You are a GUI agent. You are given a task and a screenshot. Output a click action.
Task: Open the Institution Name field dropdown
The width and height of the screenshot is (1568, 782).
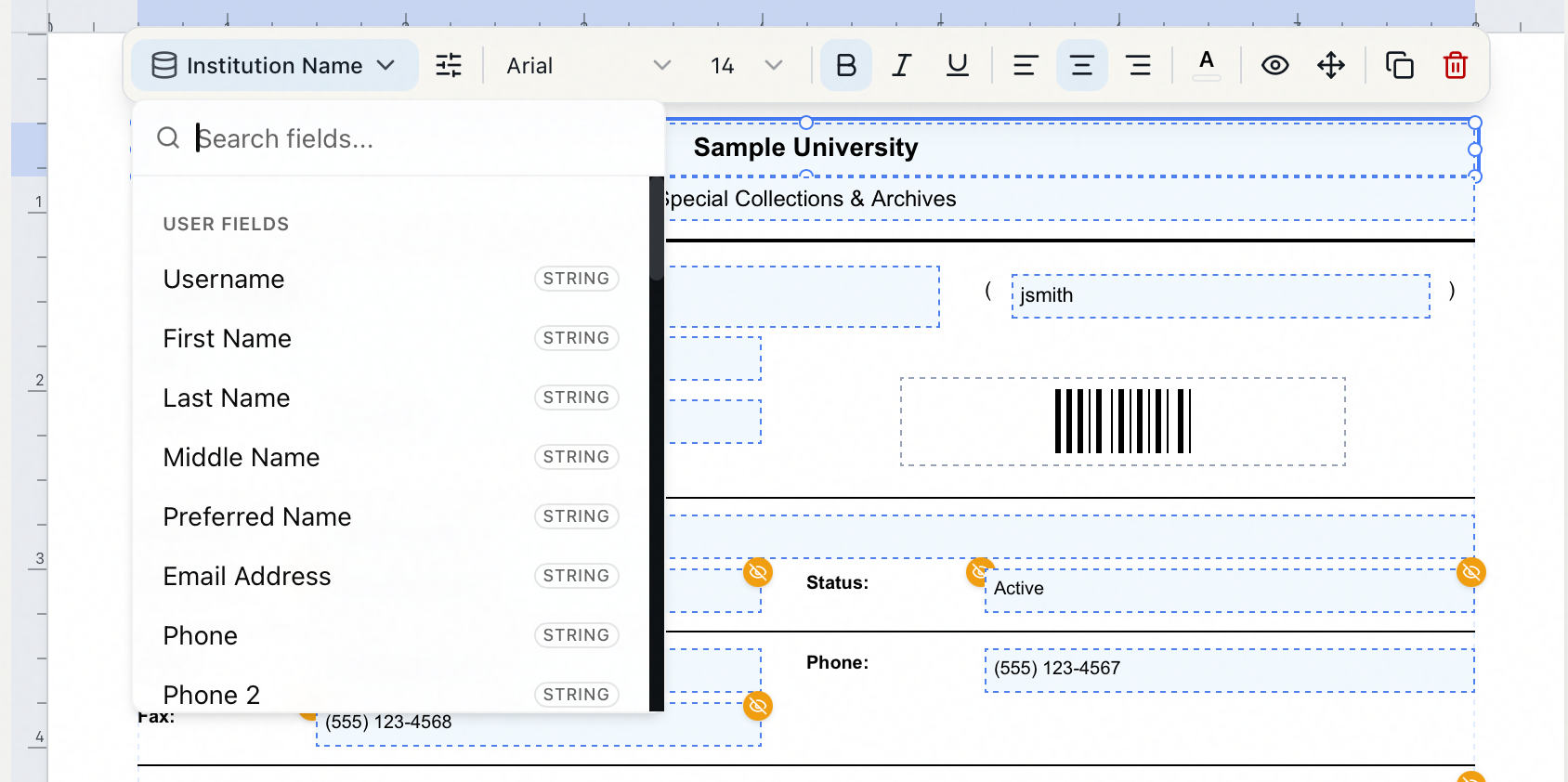click(274, 65)
